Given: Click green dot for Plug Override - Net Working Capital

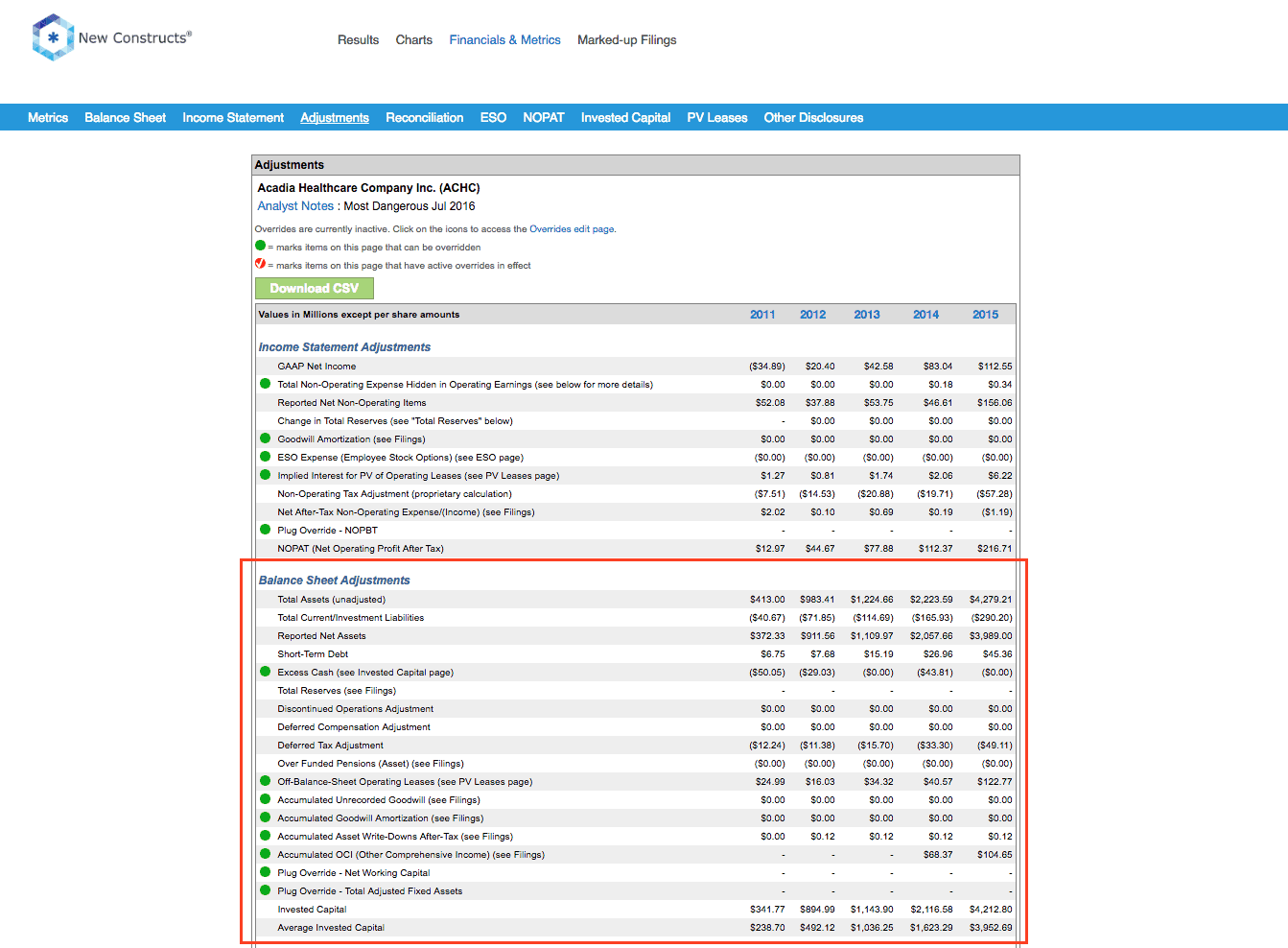Looking at the screenshot, I should tap(266, 872).
